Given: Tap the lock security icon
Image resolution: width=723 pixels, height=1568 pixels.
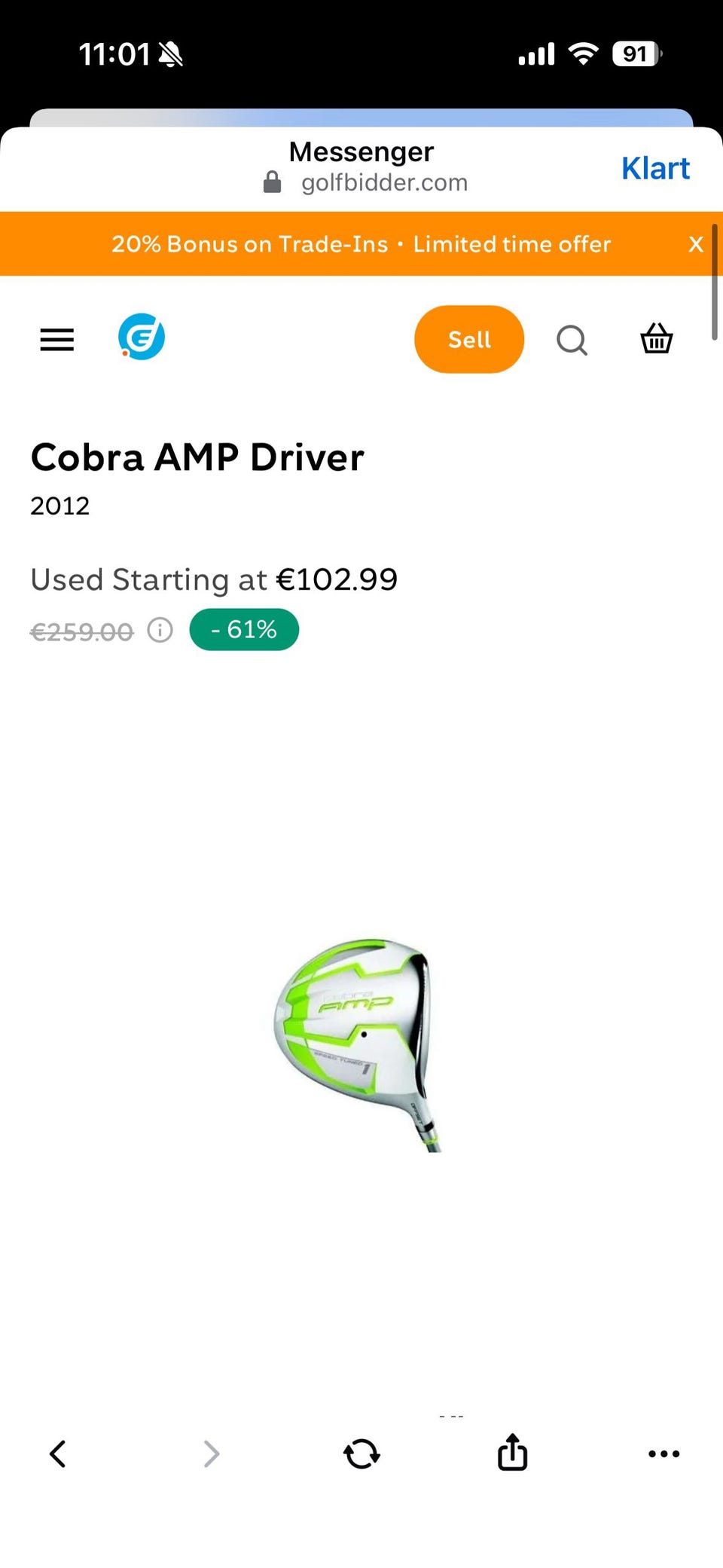Looking at the screenshot, I should (273, 182).
